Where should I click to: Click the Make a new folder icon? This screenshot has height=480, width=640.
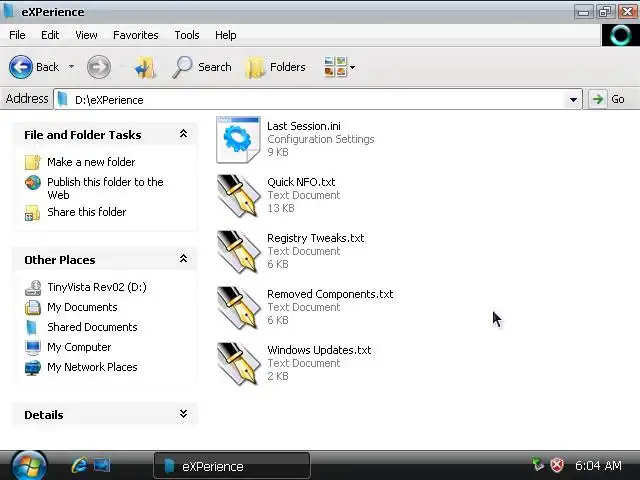pos(33,162)
